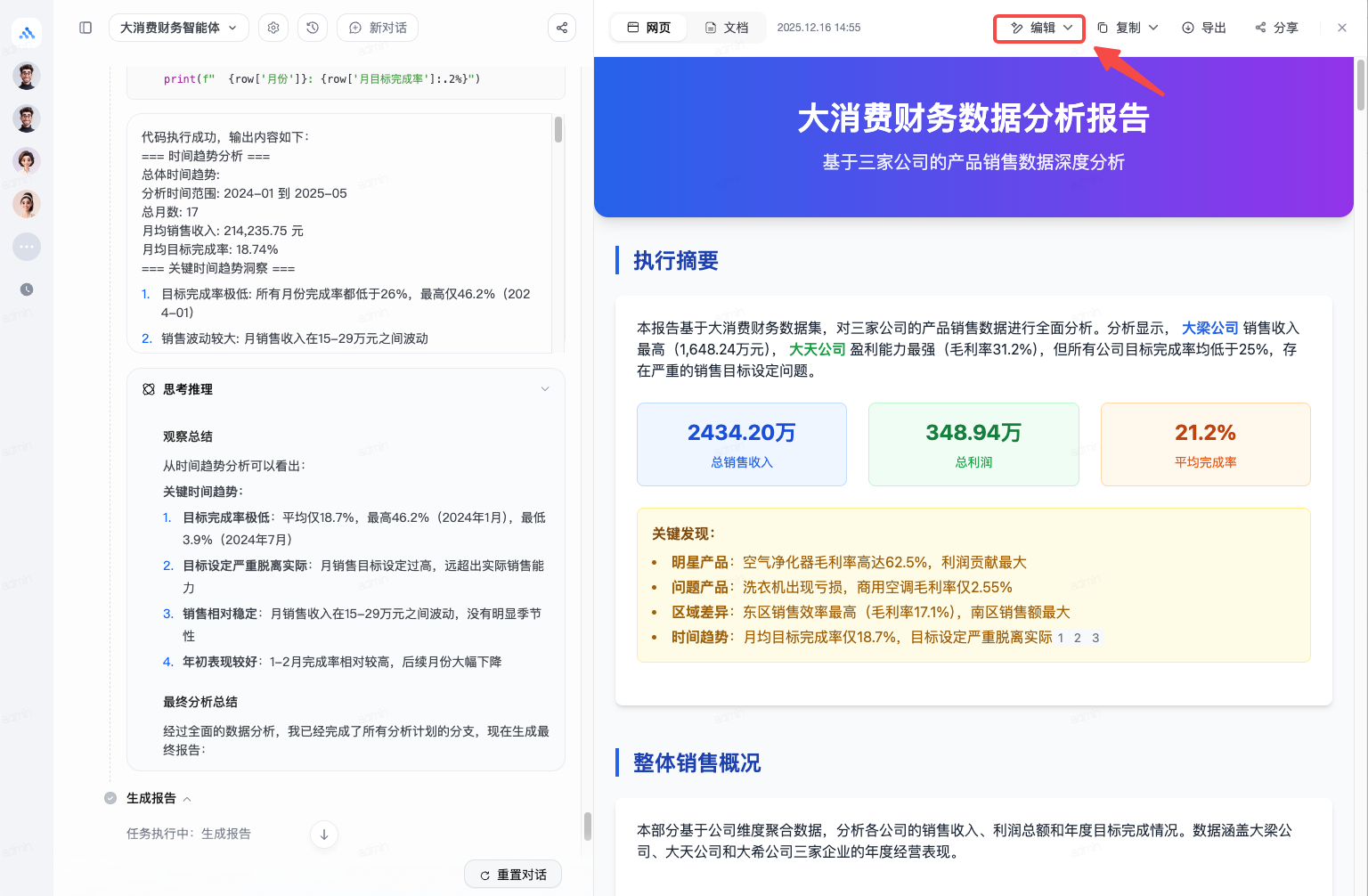This screenshot has width=1368, height=896.
Task: Click the 大消费财务数据分析报告 title
Action: pyautogui.click(x=973, y=118)
